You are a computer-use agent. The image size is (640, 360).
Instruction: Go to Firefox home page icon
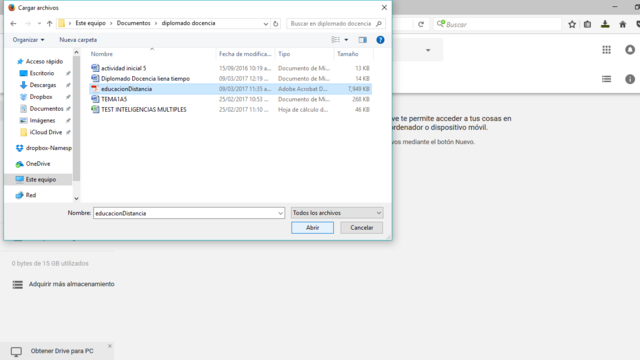tap(622, 24)
